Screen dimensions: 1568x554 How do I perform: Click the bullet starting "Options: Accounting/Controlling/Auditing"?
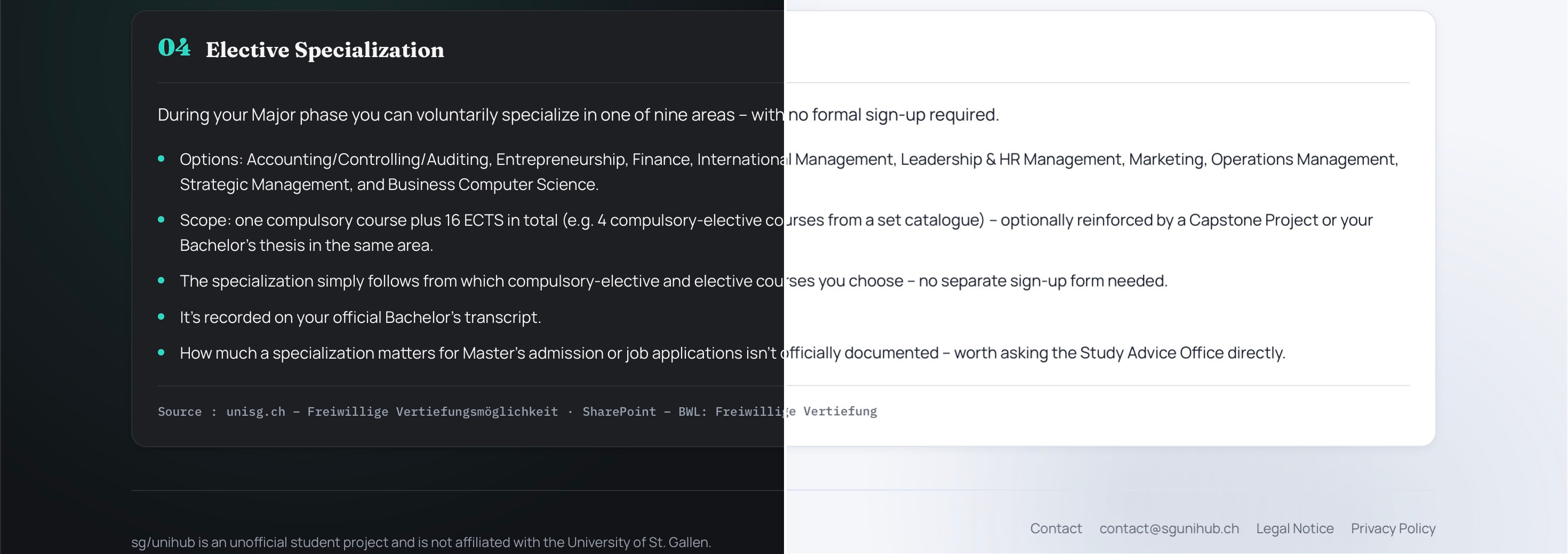tap(789, 172)
